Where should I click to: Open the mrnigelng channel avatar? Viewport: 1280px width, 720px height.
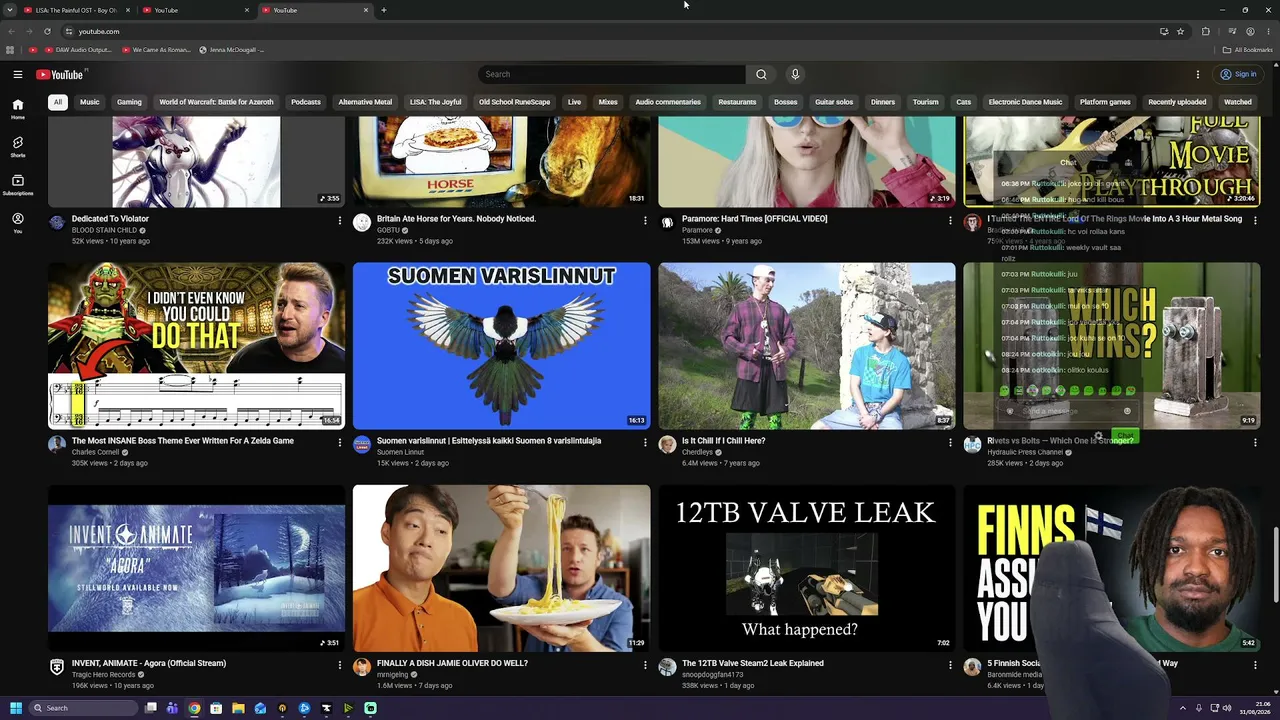[362, 667]
